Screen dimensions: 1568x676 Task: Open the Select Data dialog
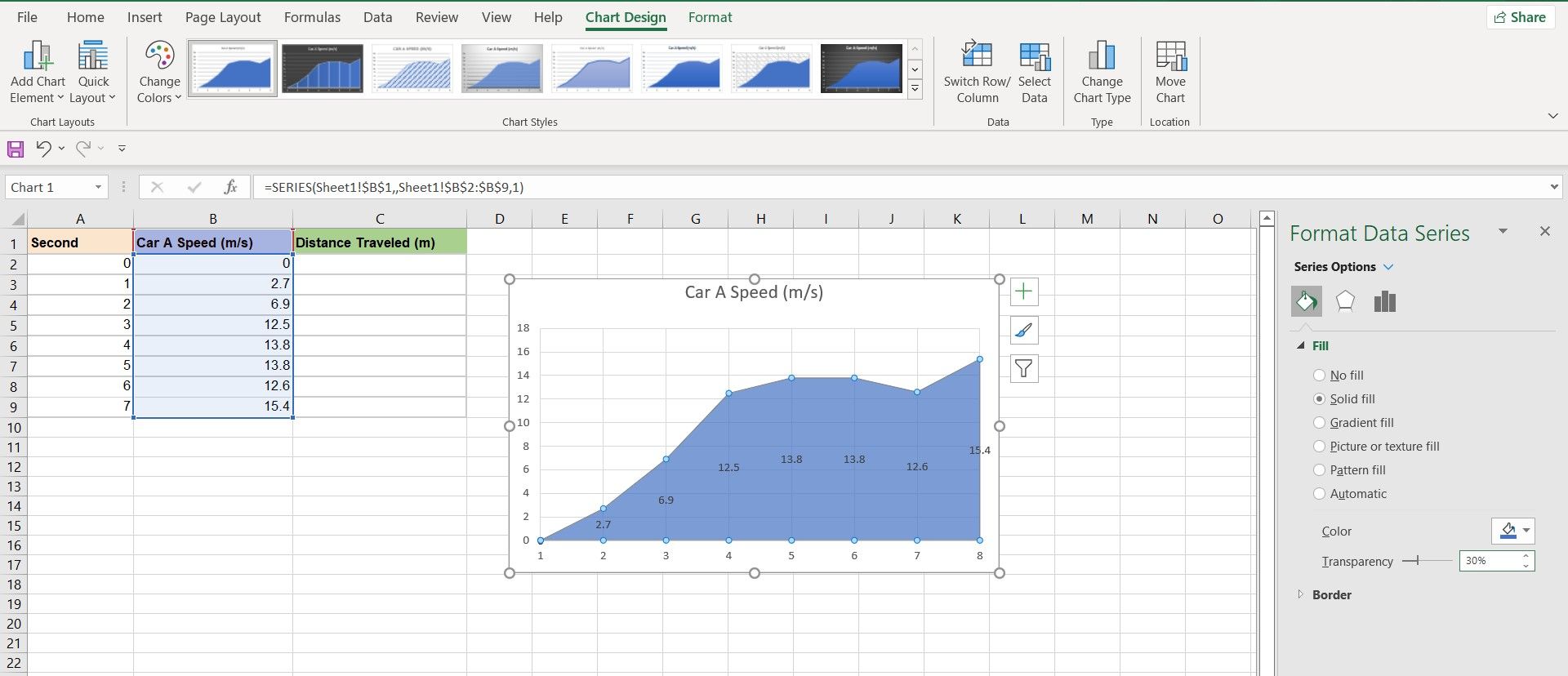point(1034,72)
